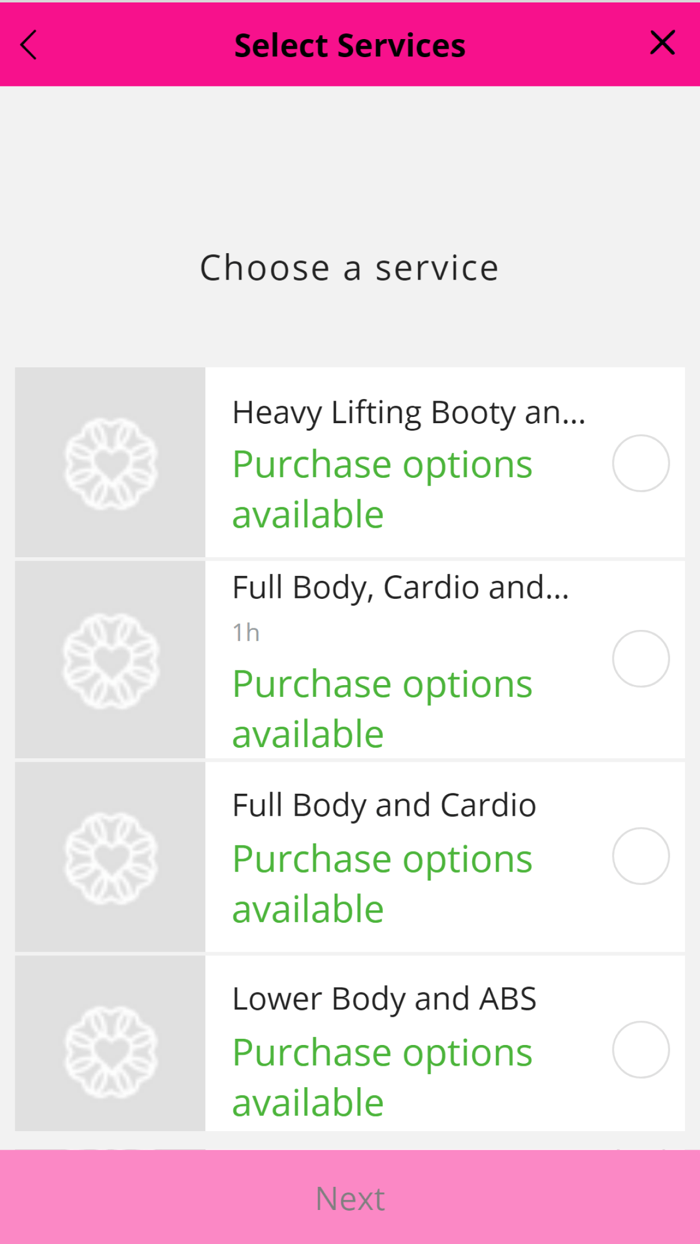Open purchase options for Full Body, Cardio
Screen dimensions: 700x1244
coord(382,708)
